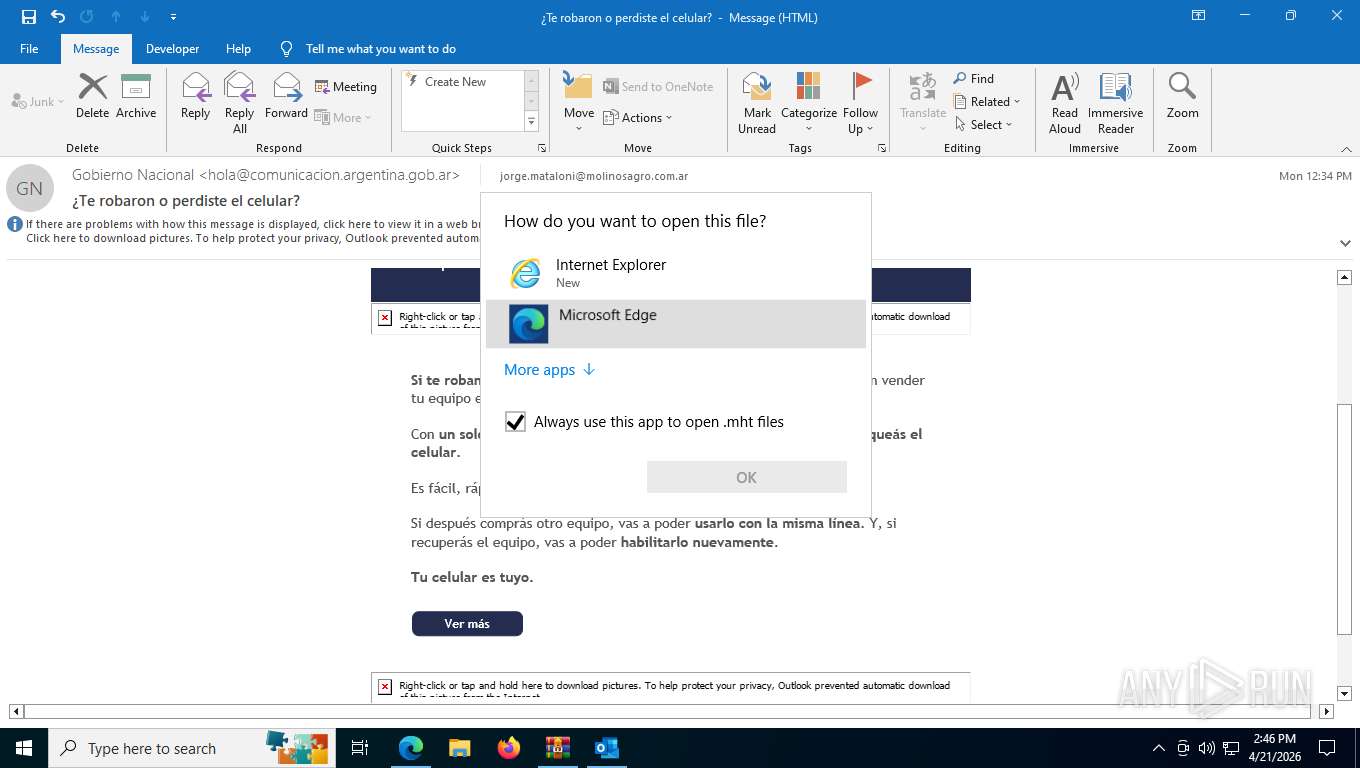The height and width of the screenshot is (768, 1360).
Task: Mark the message Unread
Action: [757, 103]
